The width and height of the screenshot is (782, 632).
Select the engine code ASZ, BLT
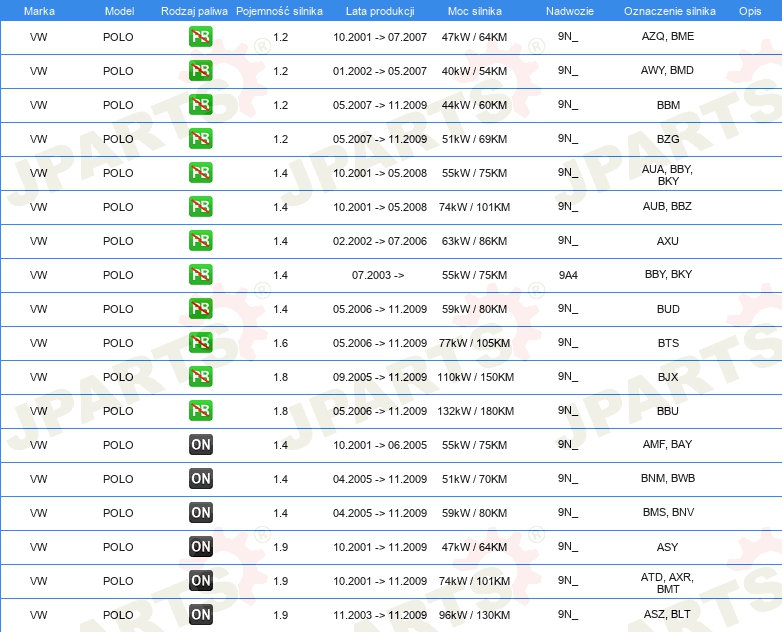pos(667,614)
